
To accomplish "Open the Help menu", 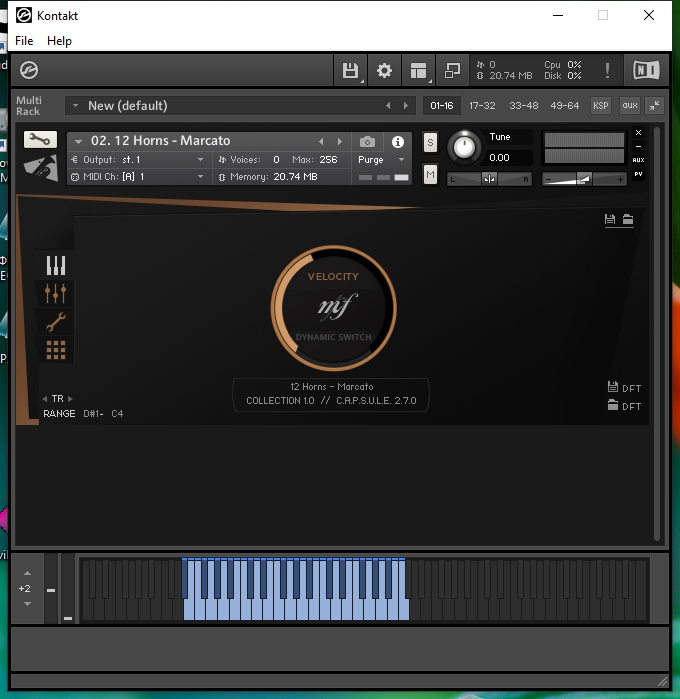I will (x=59, y=41).
